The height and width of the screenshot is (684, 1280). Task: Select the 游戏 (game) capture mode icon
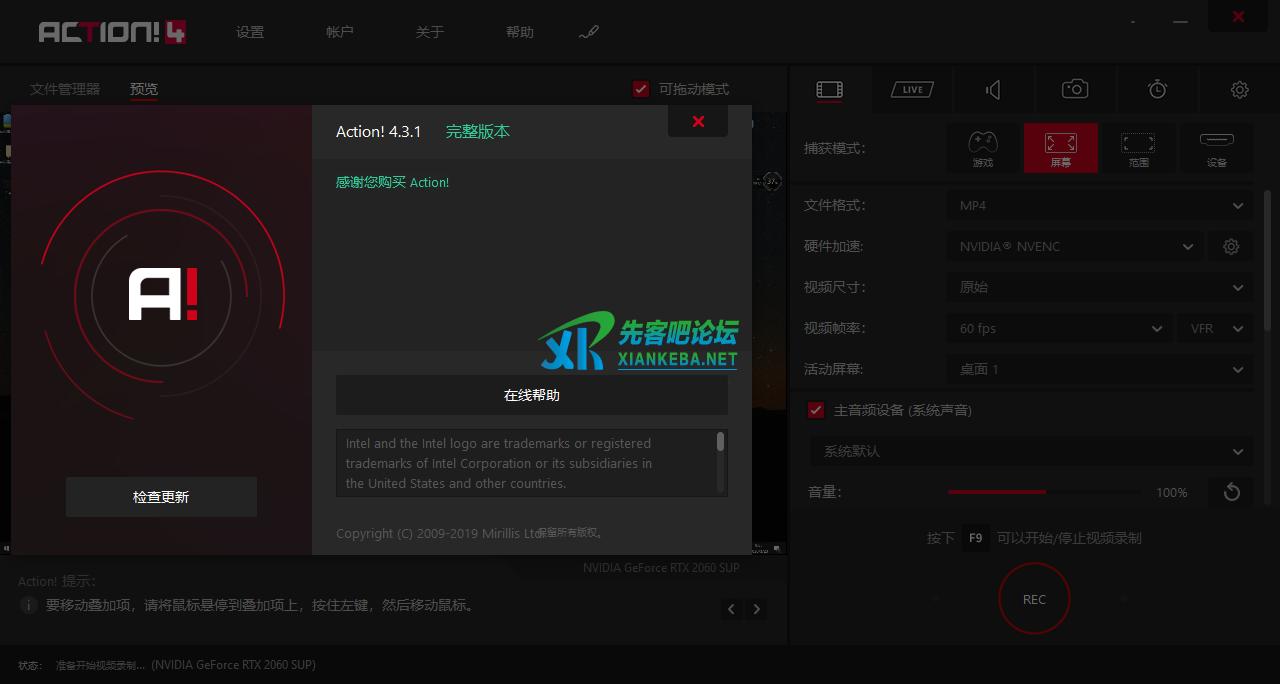[982, 147]
